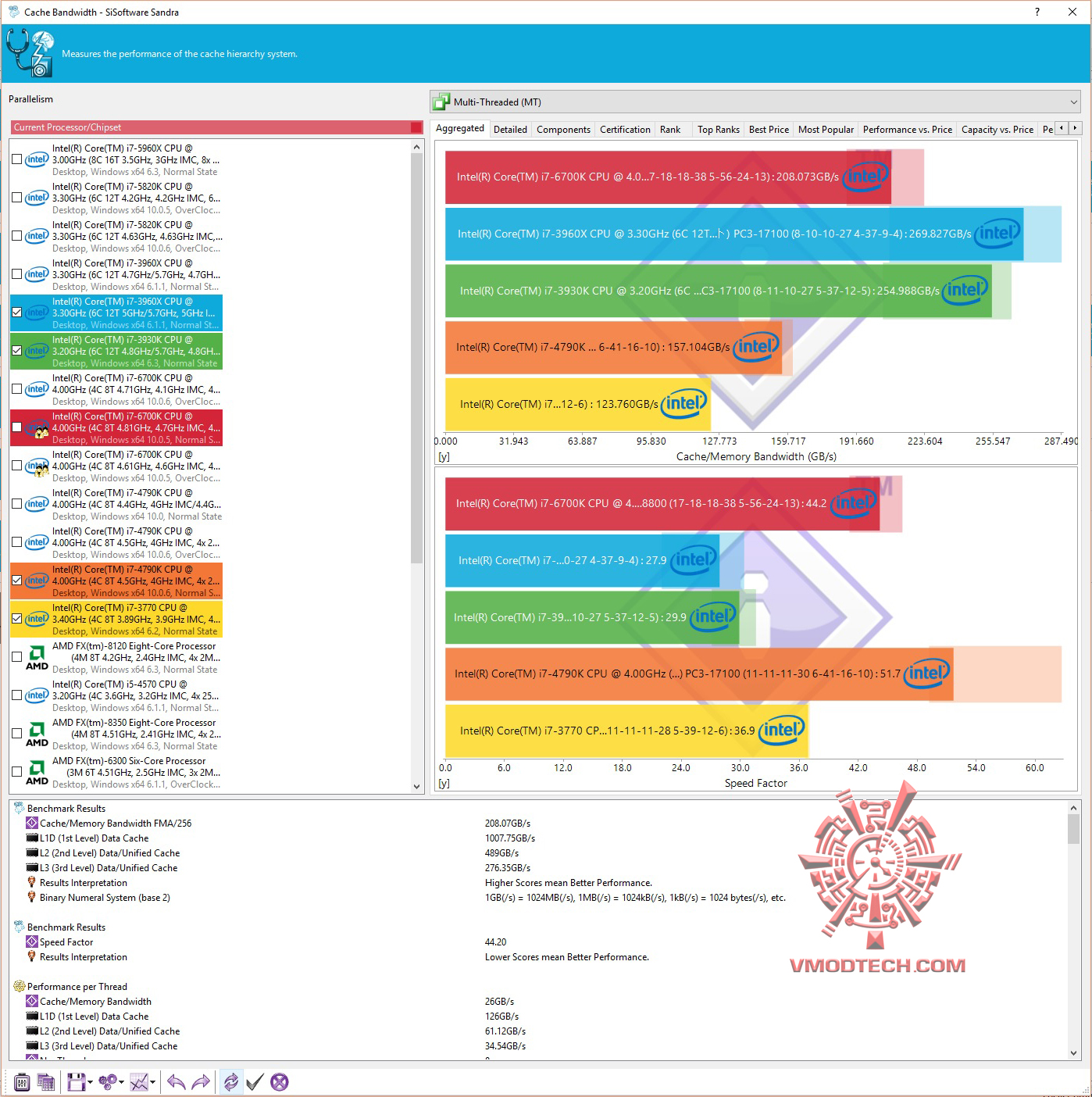The width and height of the screenshot is (1092, 1097).
Task: Click the yellow i7-3770 speed factor 36.9 bar
Action: point(626,731)
